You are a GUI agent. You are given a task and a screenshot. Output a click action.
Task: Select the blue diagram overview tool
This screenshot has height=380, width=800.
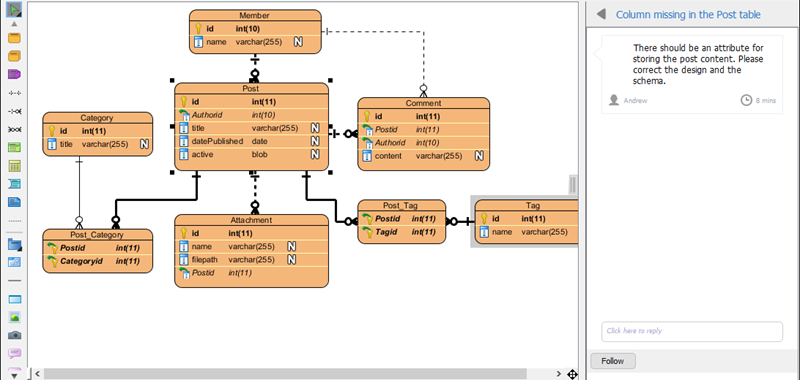15,262
